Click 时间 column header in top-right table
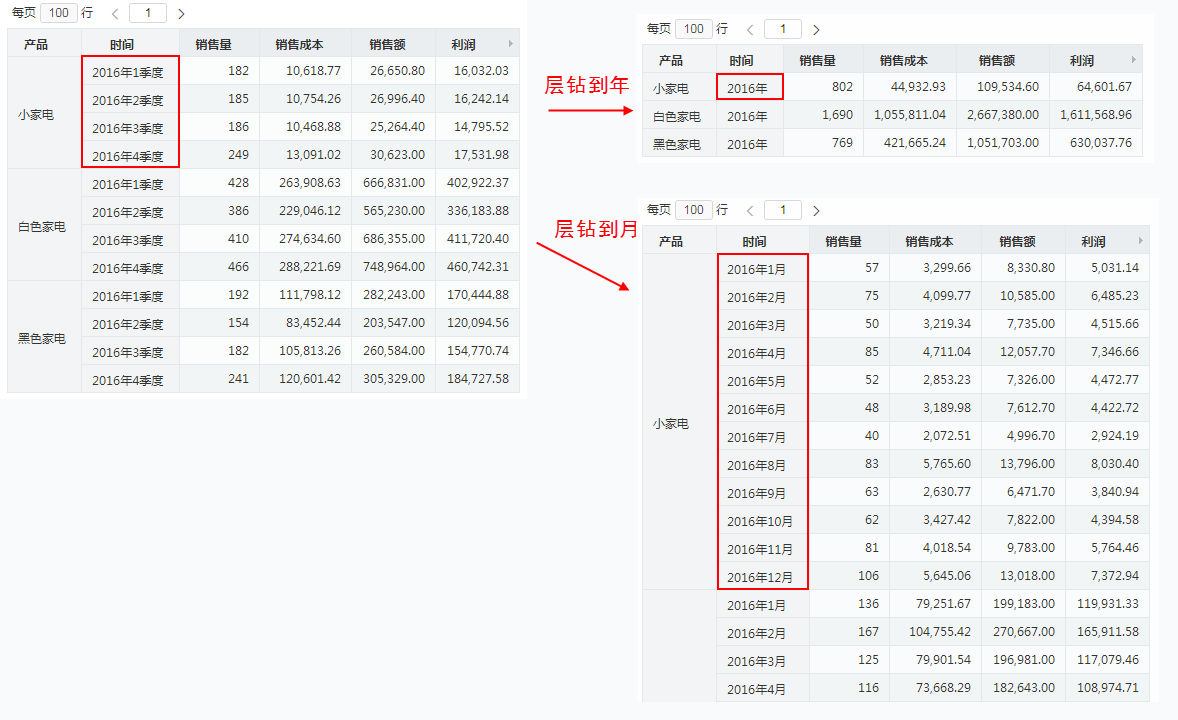 click(x=741, y=61)
